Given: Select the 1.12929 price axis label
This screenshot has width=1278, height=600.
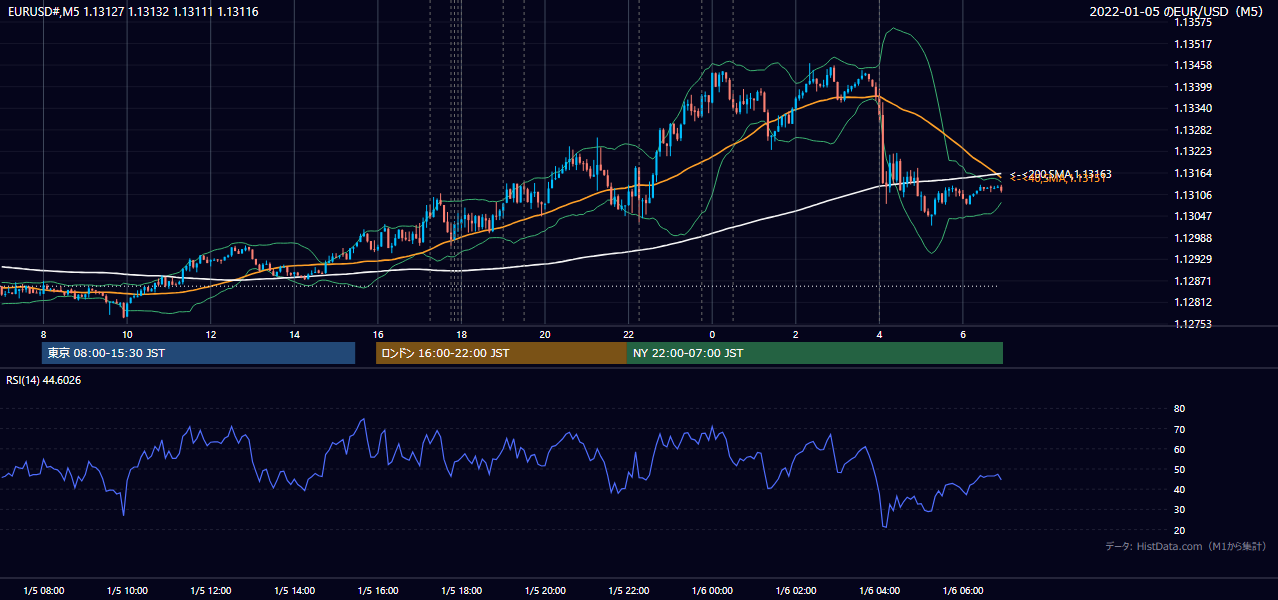Looking at the screenshot, I should tap(1192, 259).
